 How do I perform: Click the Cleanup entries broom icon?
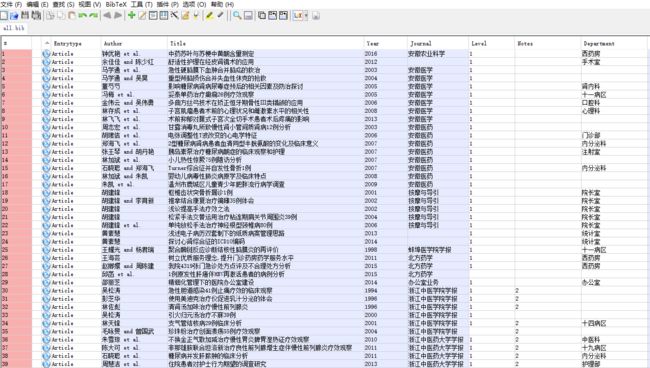pyautogui.click(x=185, y=16)
